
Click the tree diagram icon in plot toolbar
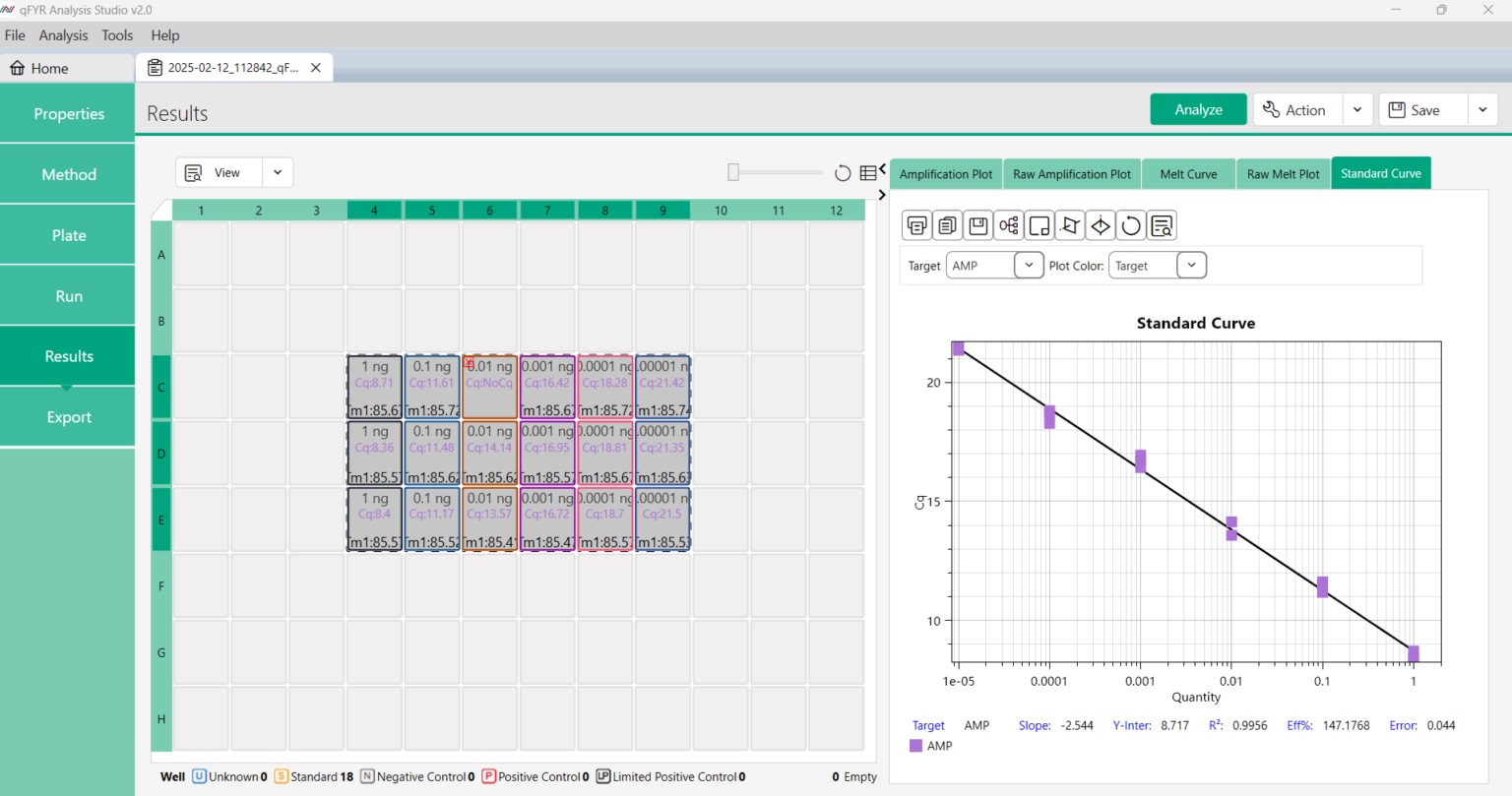coord(1008,225)
